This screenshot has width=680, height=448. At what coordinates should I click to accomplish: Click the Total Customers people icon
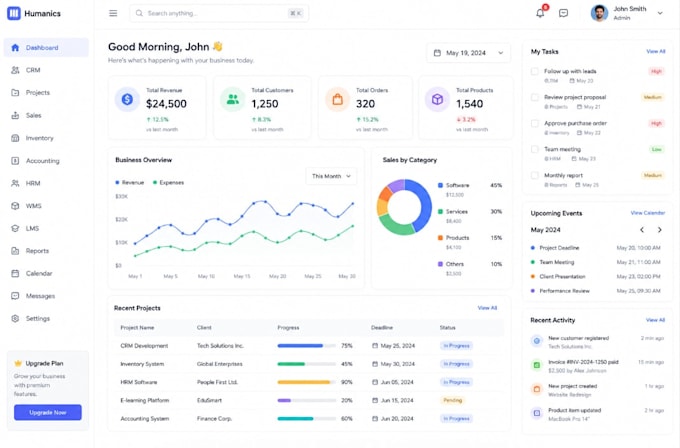[232, 99]
